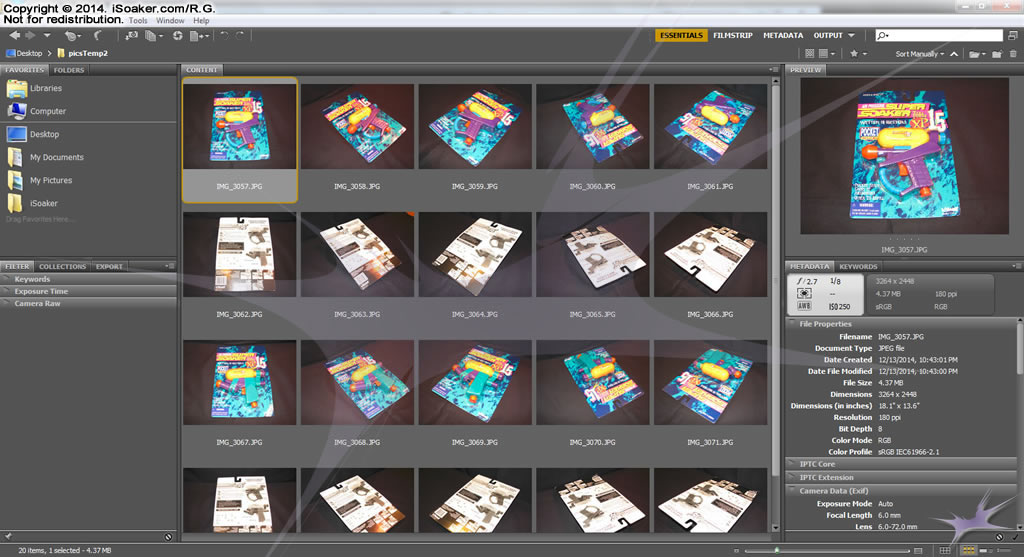This screenshot has width=1024, height=557.
Task: Click Desktop in the path bar
Action: pos(24,54)
